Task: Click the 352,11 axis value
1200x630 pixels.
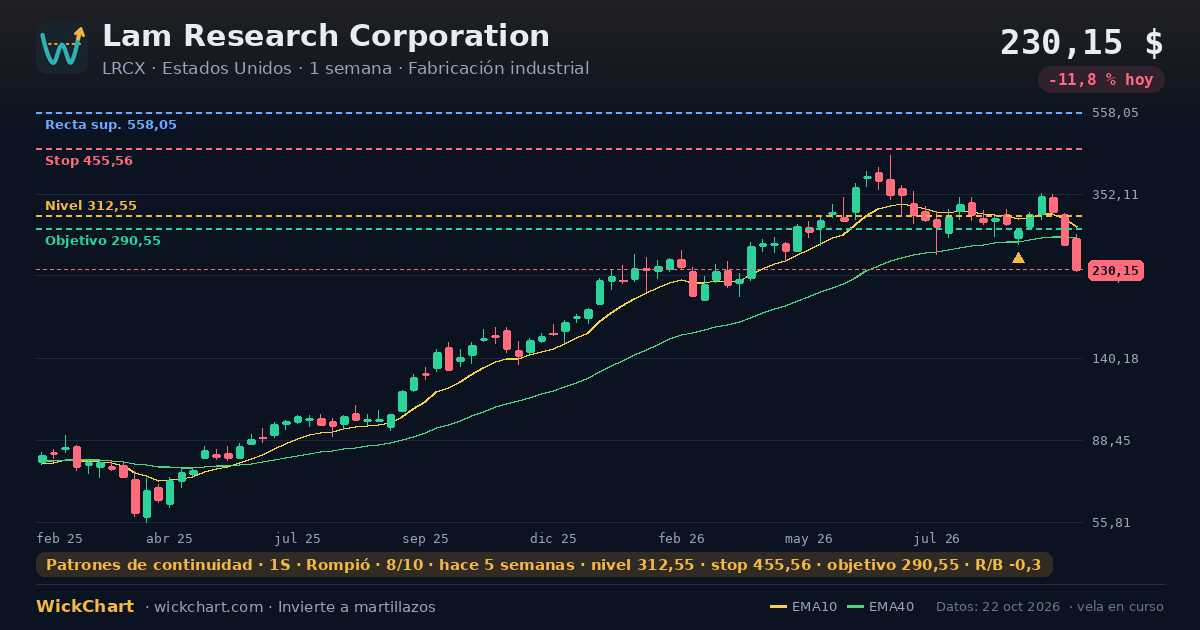Action: [x=1117, y=195]
